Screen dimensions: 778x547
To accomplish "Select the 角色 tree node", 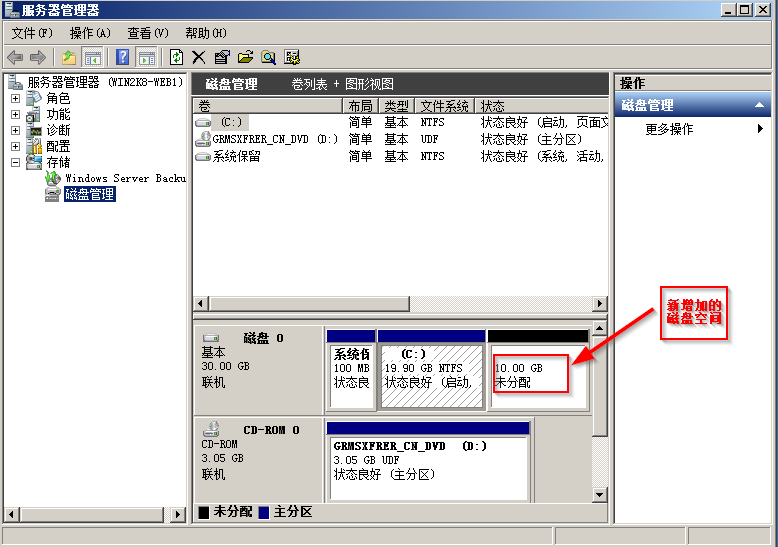I will 58,98.
